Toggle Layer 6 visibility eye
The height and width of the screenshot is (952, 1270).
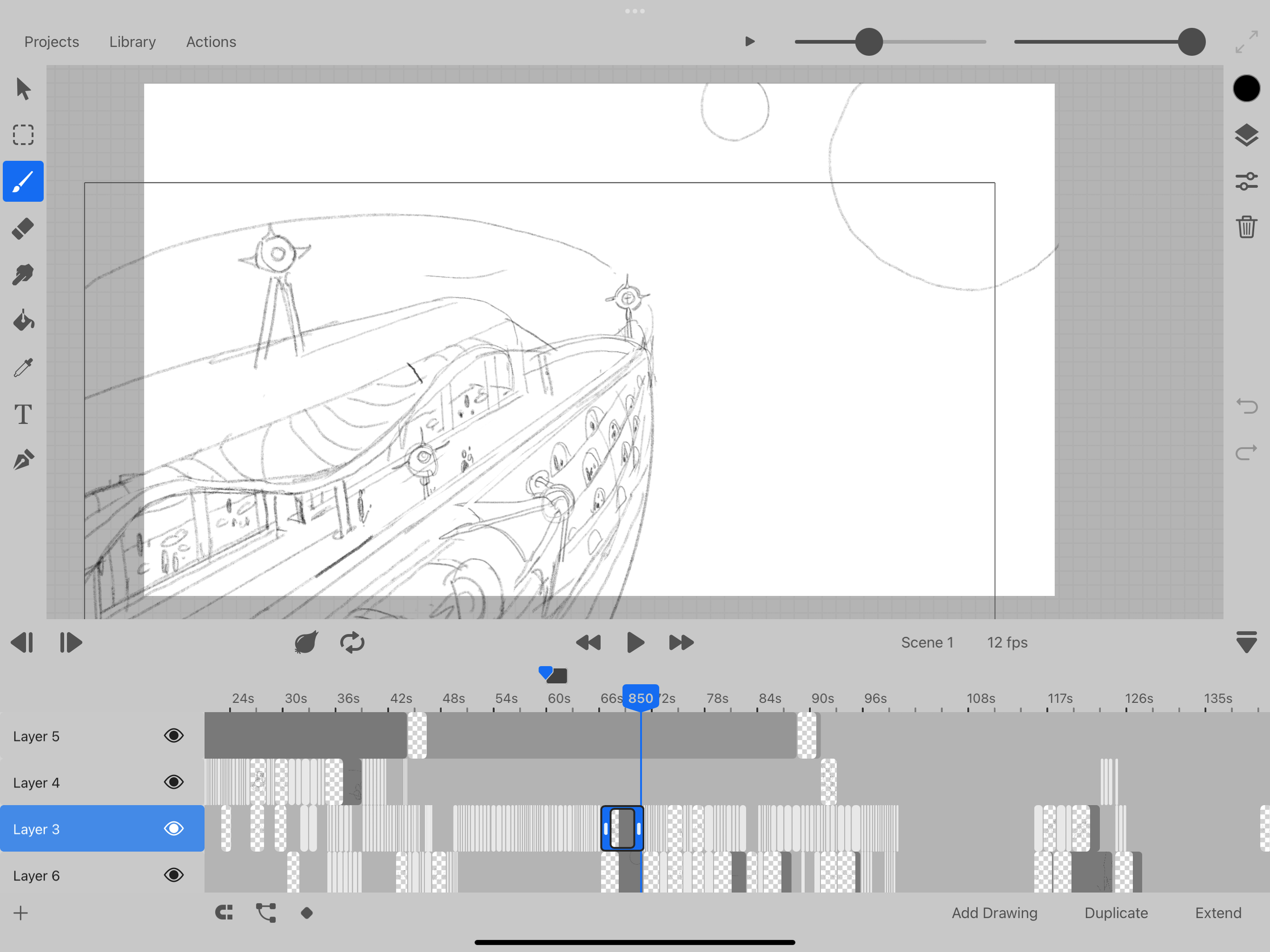173,875
